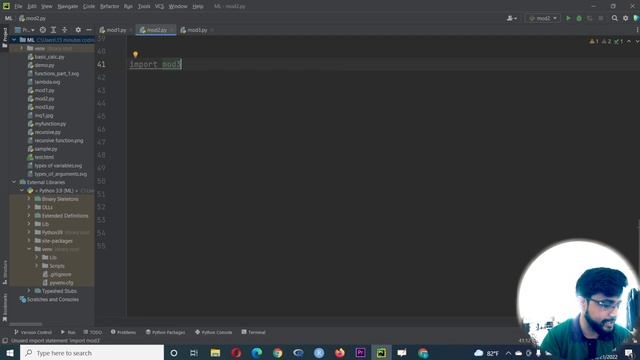Toggle the Bookmarks side tool window tab

5,307
